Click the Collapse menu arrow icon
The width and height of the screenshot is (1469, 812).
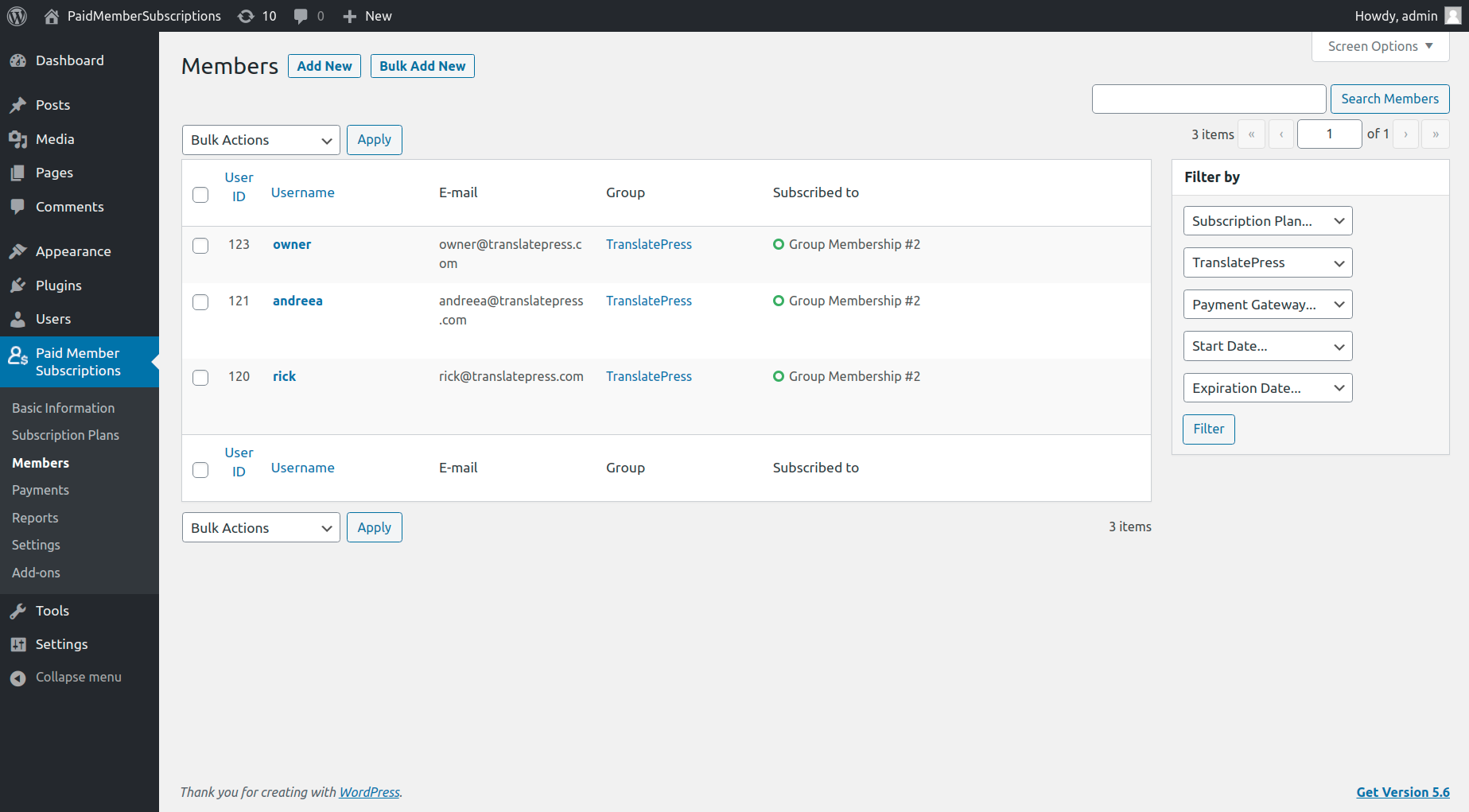[17, 678]
